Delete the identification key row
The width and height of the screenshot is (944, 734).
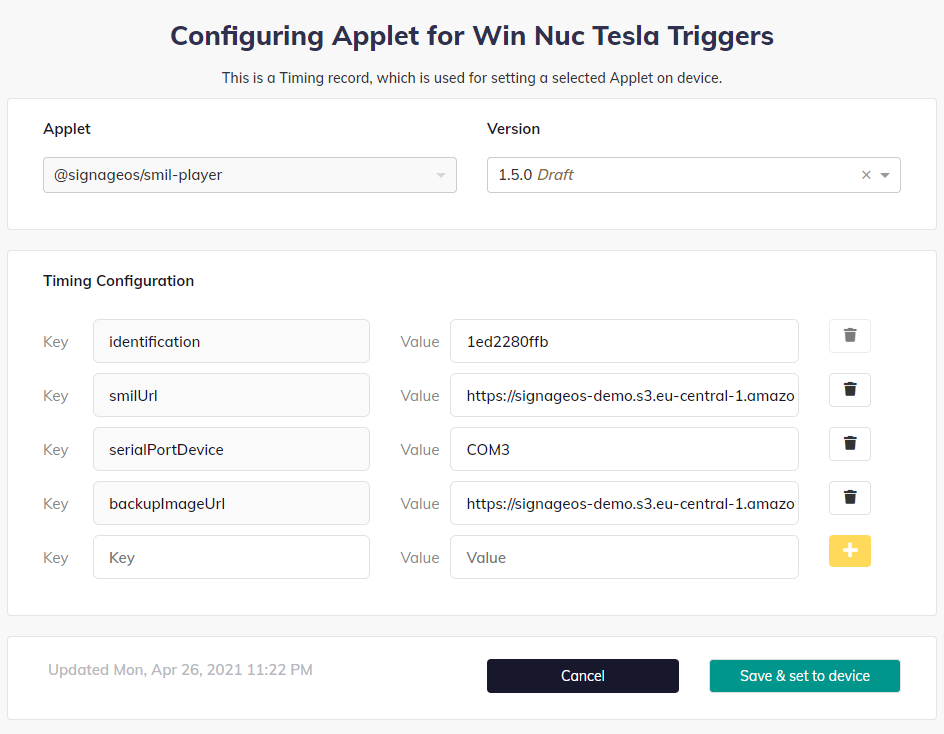click(x=850, y=336)
